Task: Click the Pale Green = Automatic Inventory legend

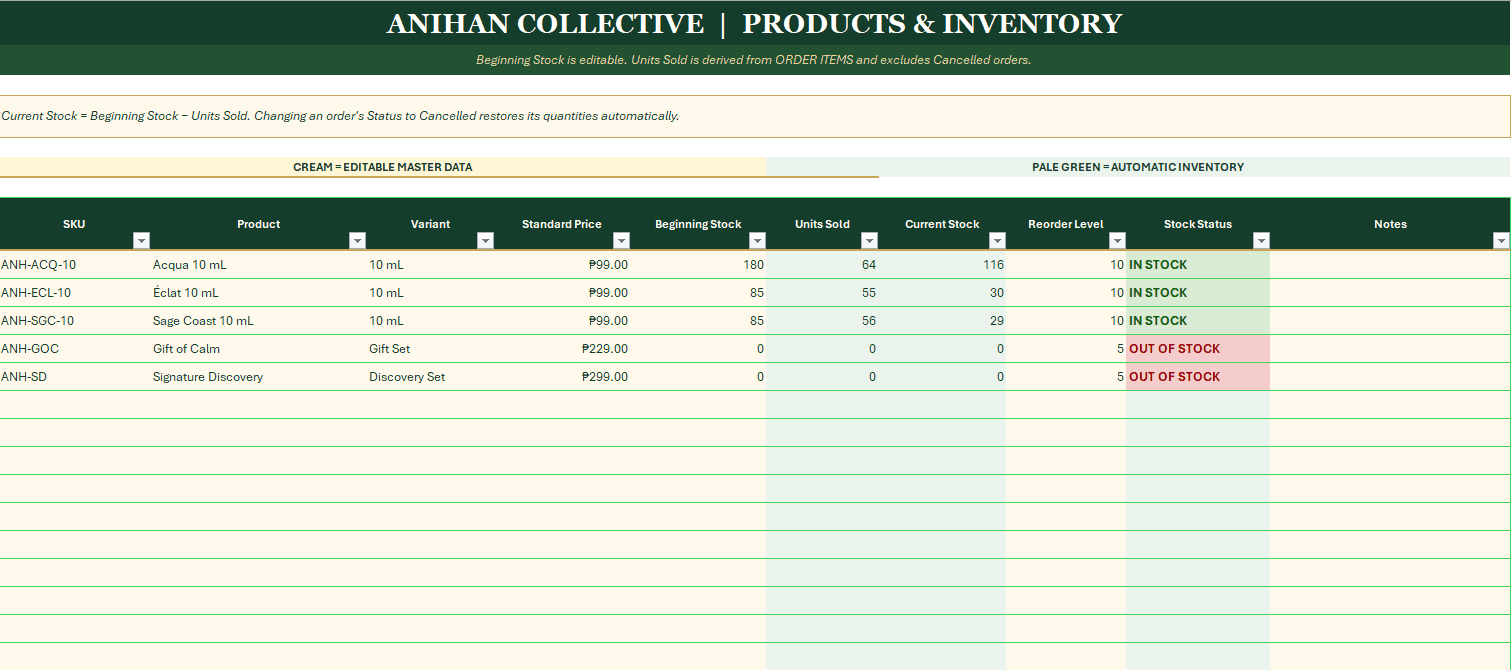Action: 1138,167
